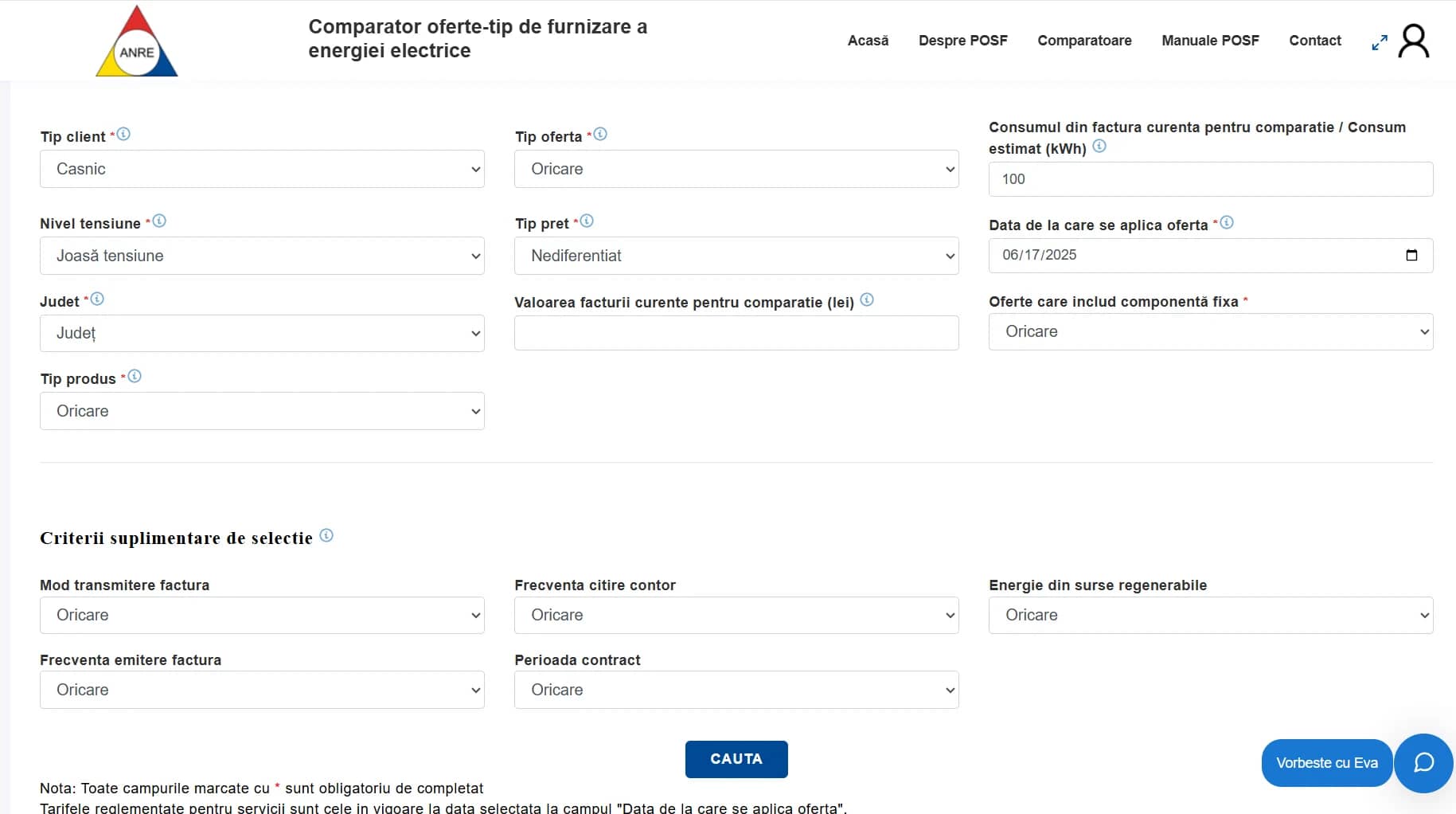Click the info icon next to Tip pret
1456x814 pixels.
tap(587, 221)
